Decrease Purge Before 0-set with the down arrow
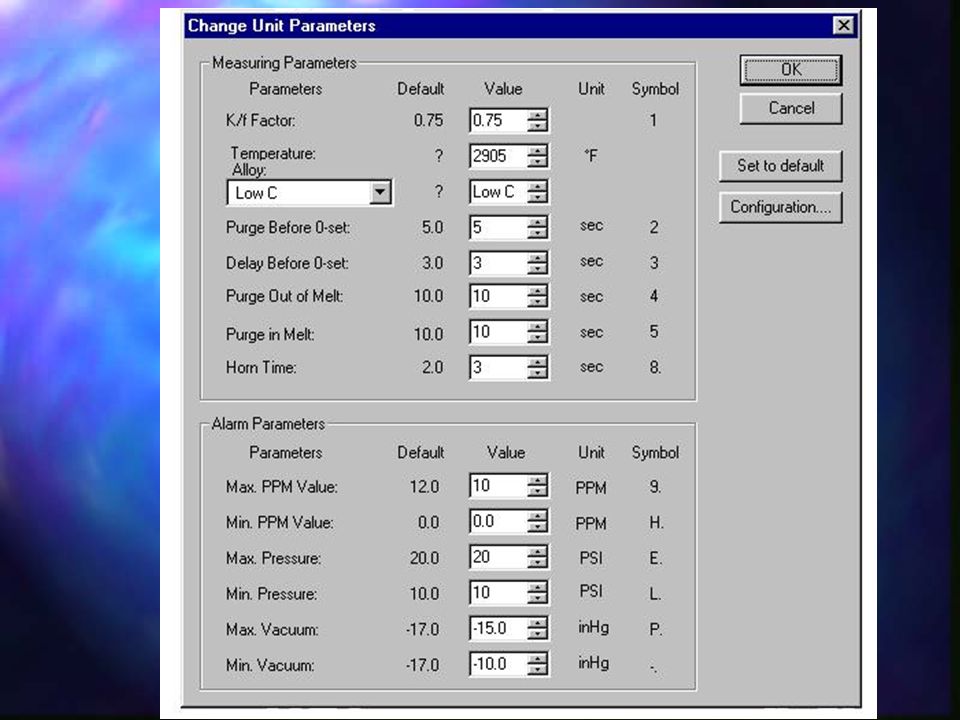 (x=538, y=233)
